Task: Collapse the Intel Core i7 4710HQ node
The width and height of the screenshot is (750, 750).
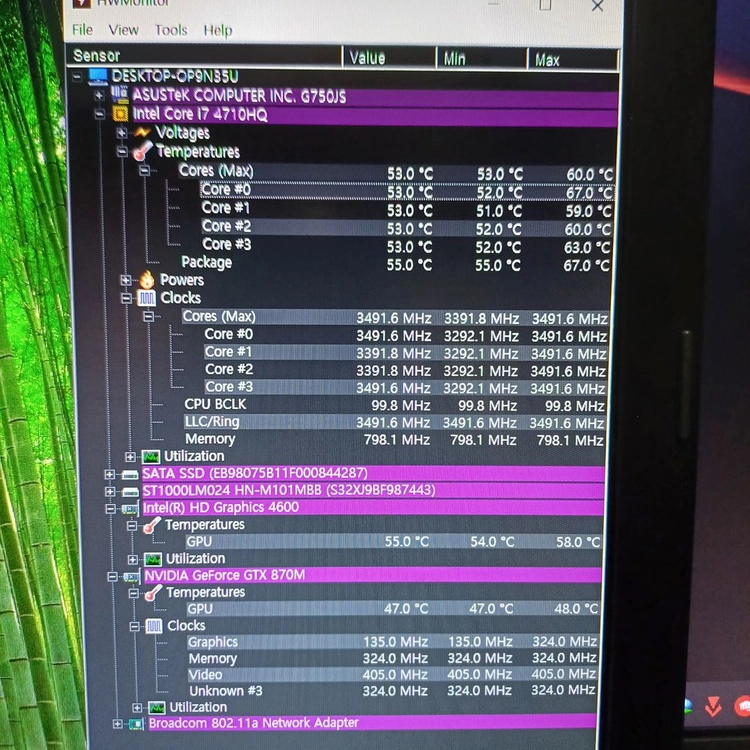Action: (x=99, y=114)
